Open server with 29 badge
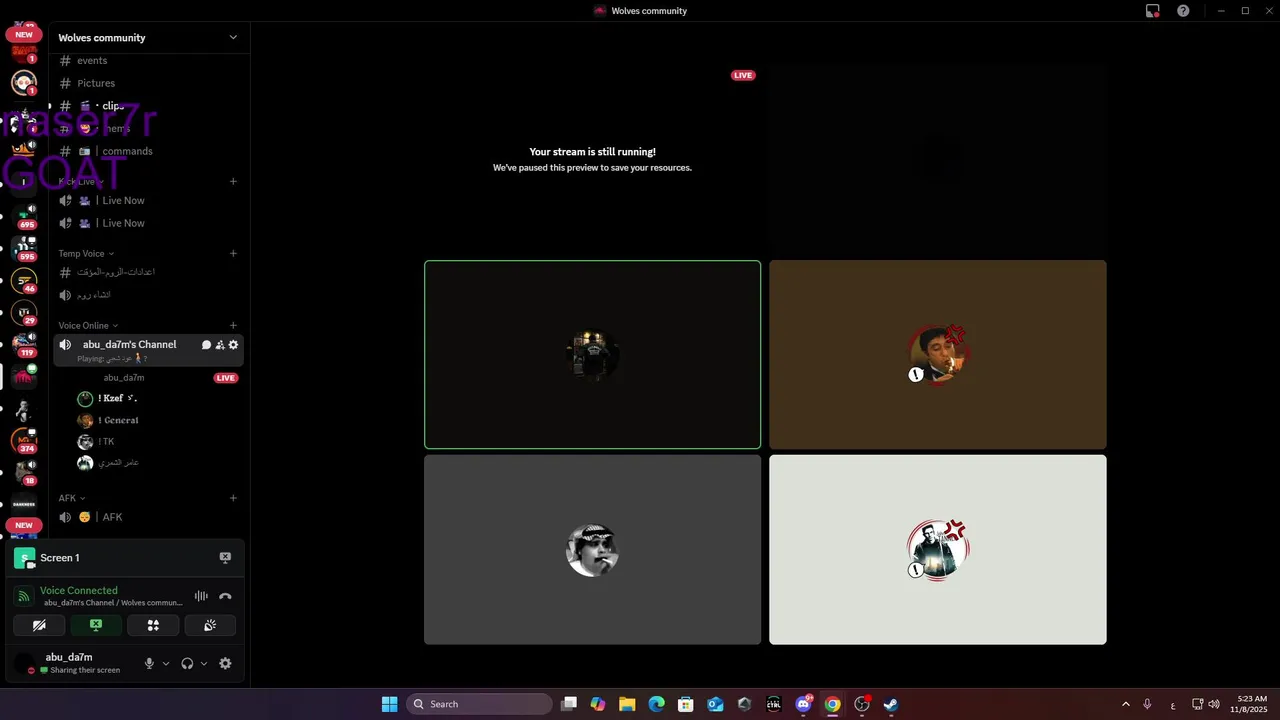 pos(24,313)
